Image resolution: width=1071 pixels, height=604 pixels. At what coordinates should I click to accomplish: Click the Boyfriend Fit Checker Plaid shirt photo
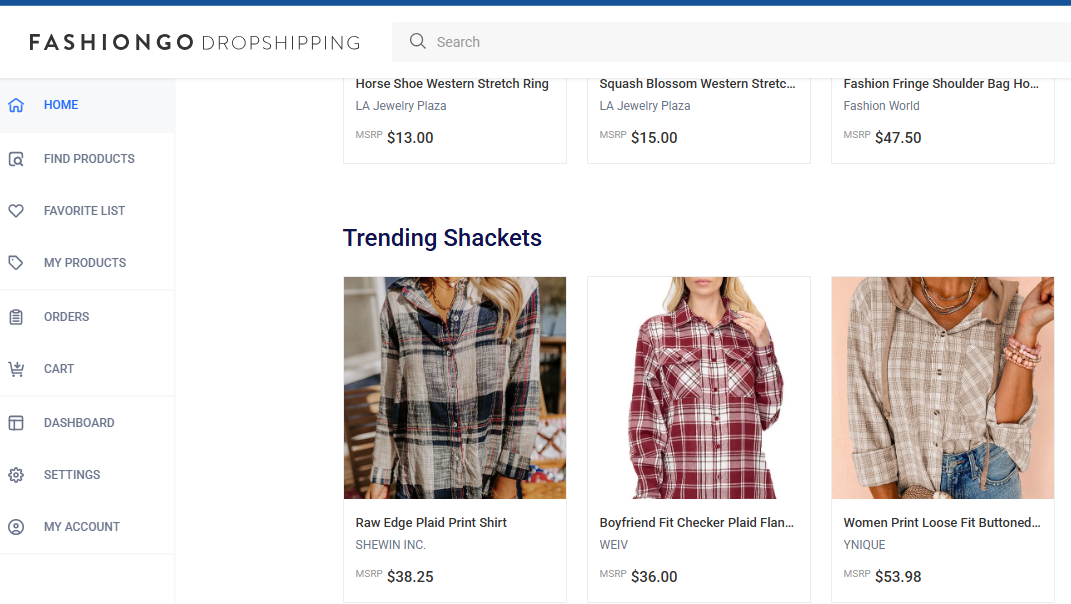pyautogui.click(x=698, y=387)
